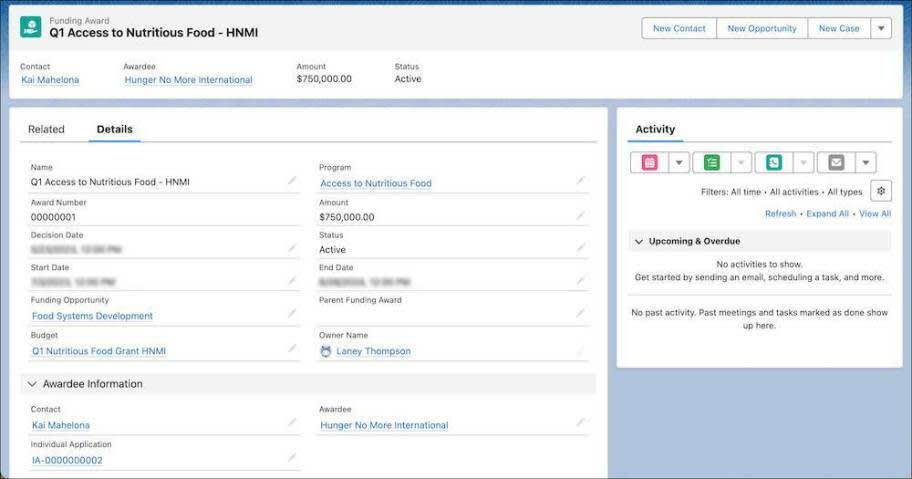Screen dimensions: 912x479
Task: Click Expand All in Activity panel
Action: [828, 213]
